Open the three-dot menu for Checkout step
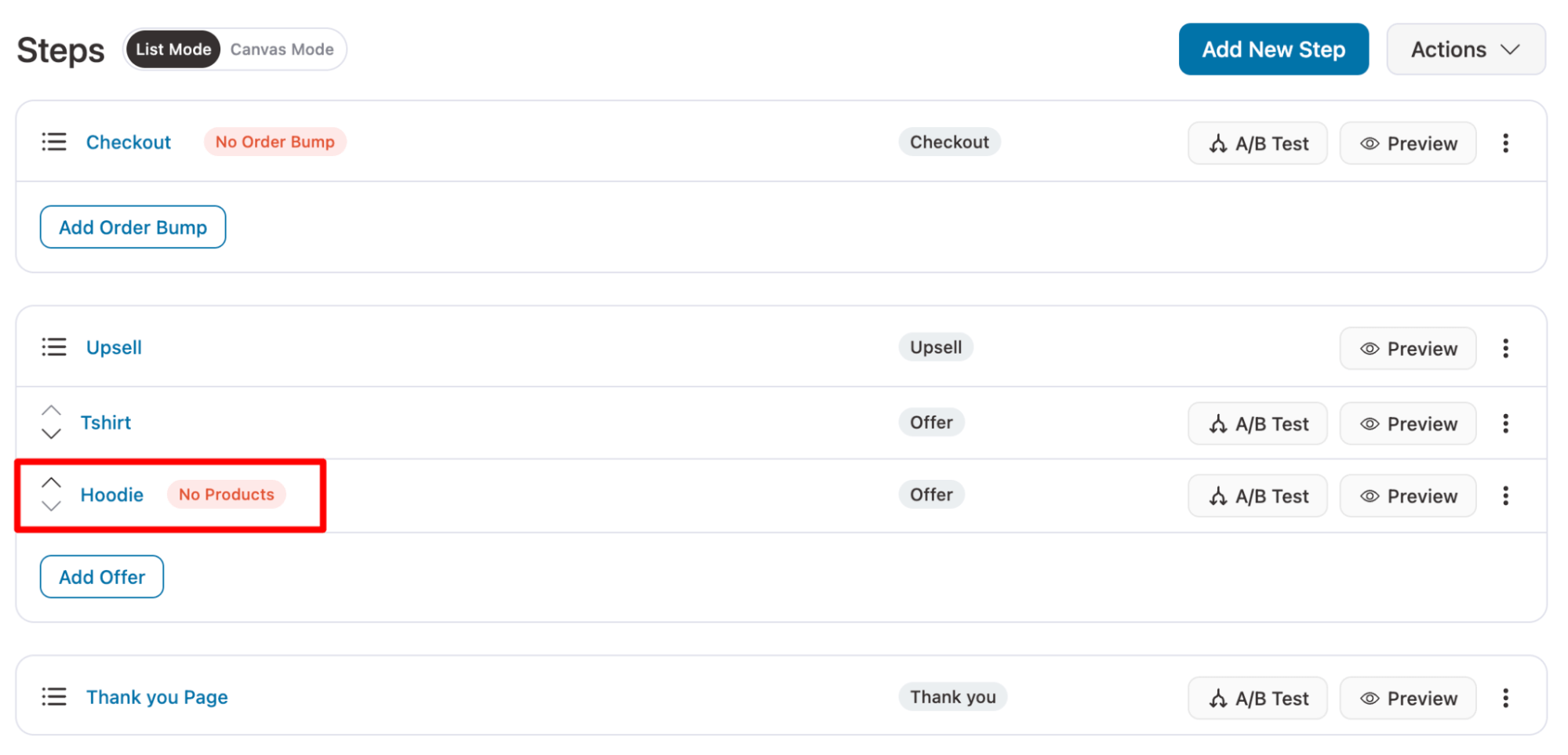1568x755 pixels. tap(1505, 143)
